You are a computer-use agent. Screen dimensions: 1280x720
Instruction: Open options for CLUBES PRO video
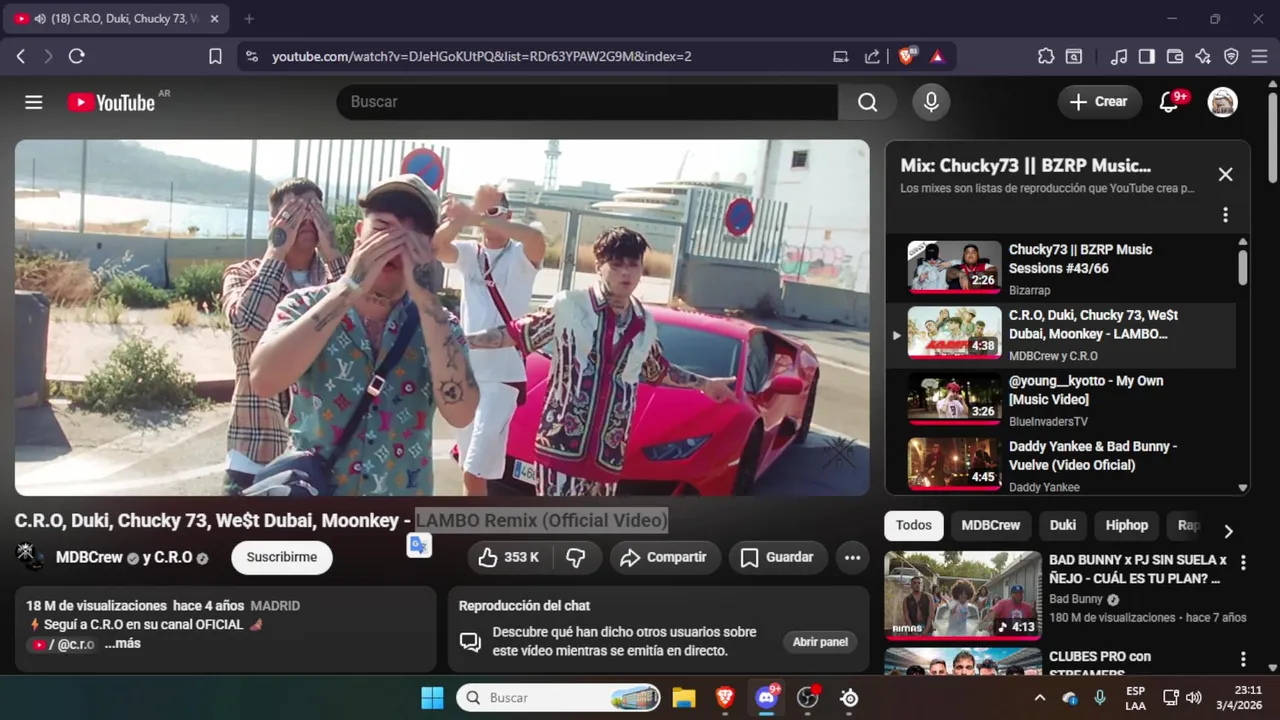pos(1243,660)
